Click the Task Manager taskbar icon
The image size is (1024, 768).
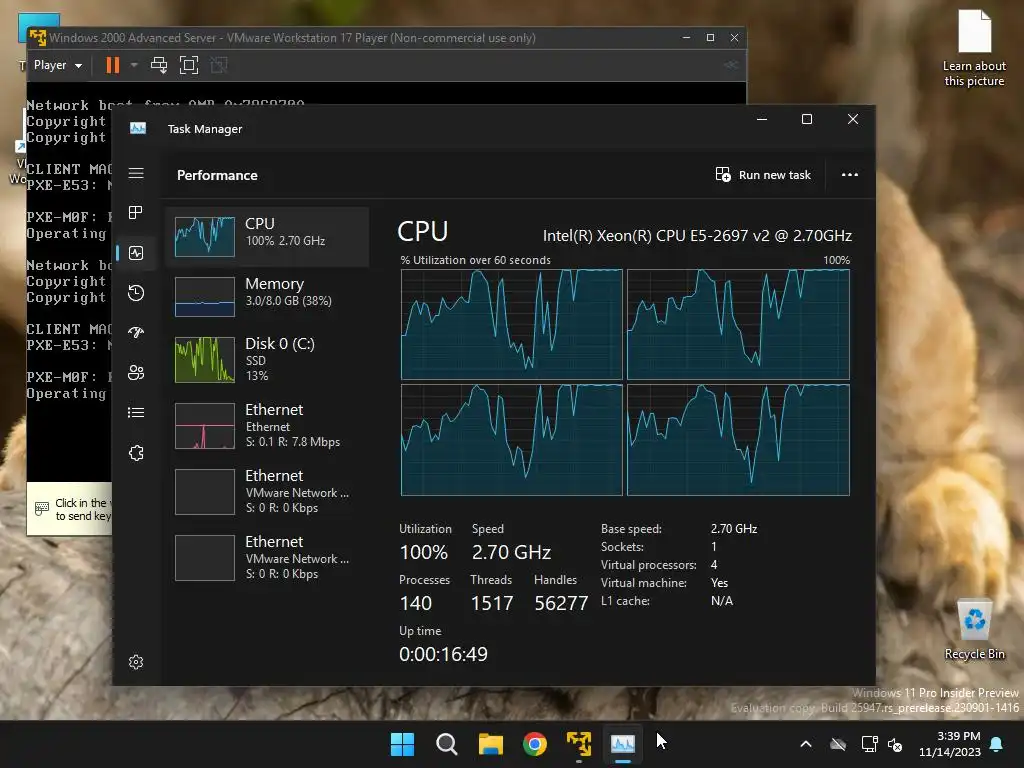(x=623, y=744)
